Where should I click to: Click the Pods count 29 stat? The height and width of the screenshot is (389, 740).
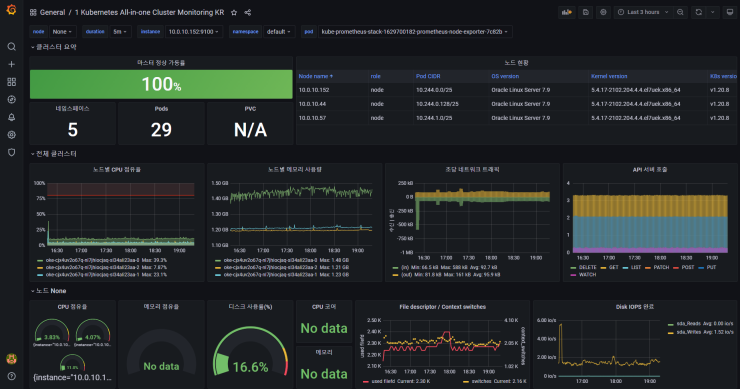(x=161, y=130)
